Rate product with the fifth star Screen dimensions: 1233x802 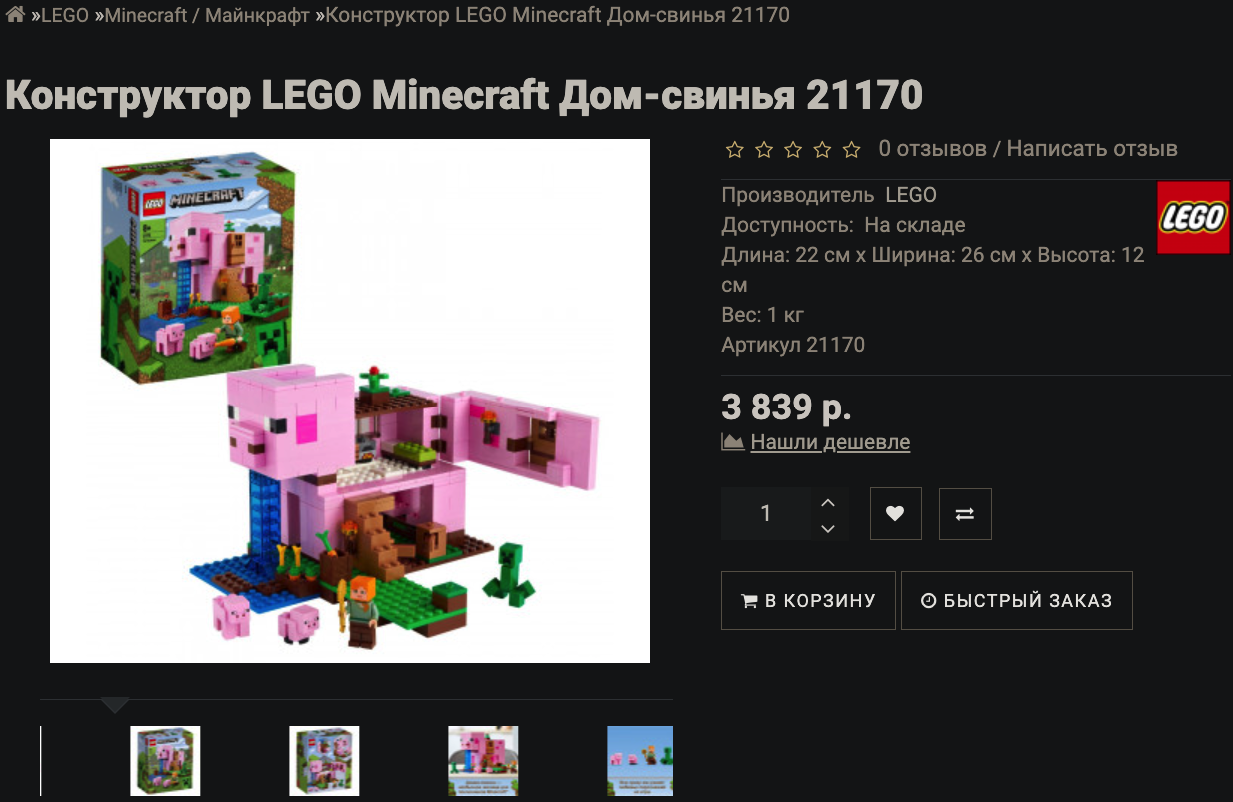pyautogui.click(x=851, y=150)
